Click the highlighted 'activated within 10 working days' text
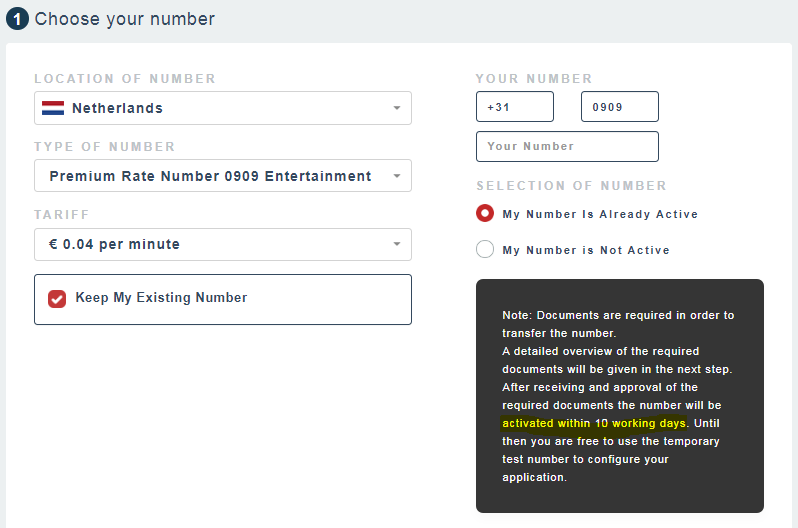The width and height of the screenshot is (798, 528). click(594, 423)
